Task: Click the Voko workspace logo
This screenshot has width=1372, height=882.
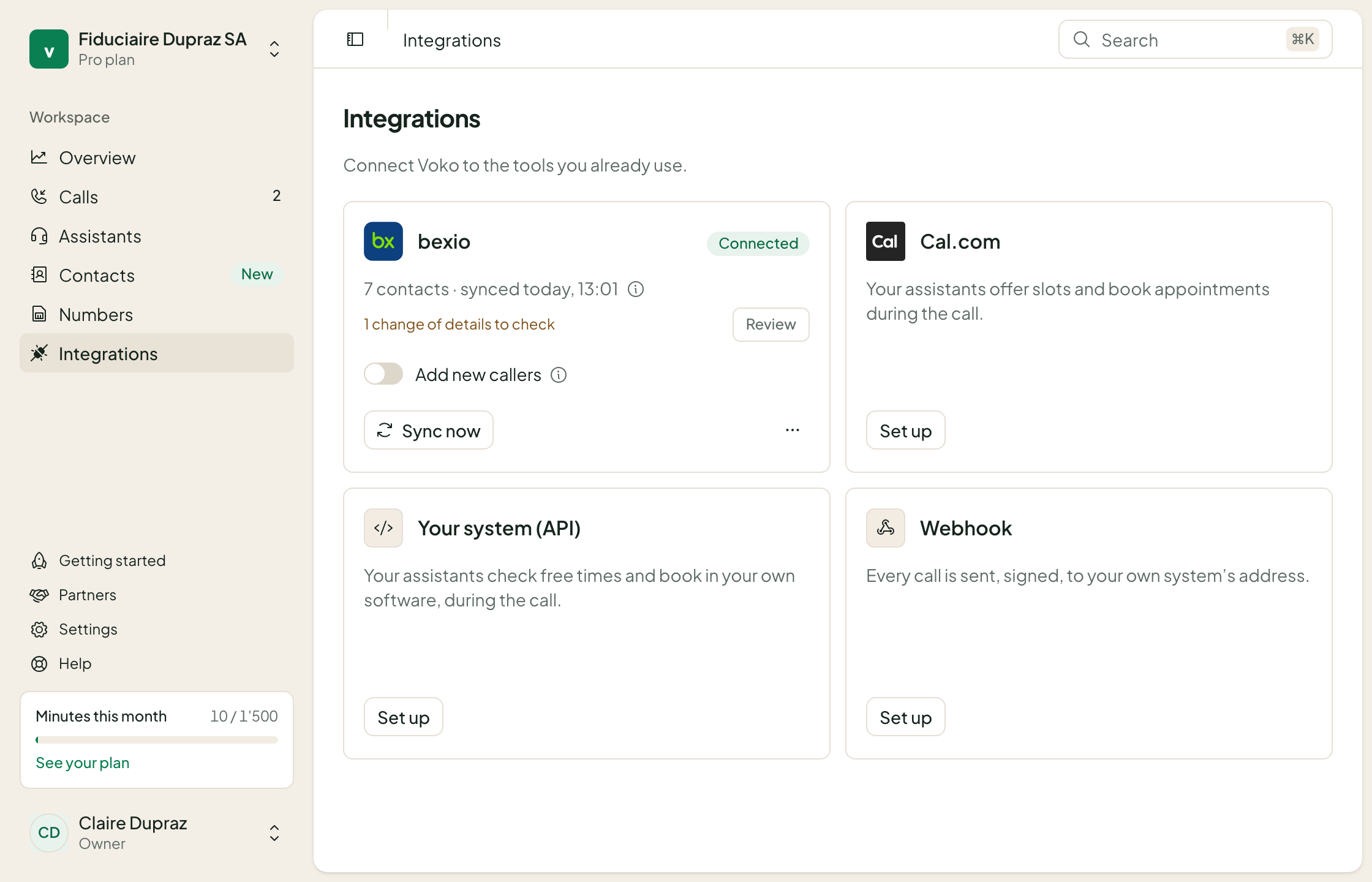Action: [x=49, y=49]
